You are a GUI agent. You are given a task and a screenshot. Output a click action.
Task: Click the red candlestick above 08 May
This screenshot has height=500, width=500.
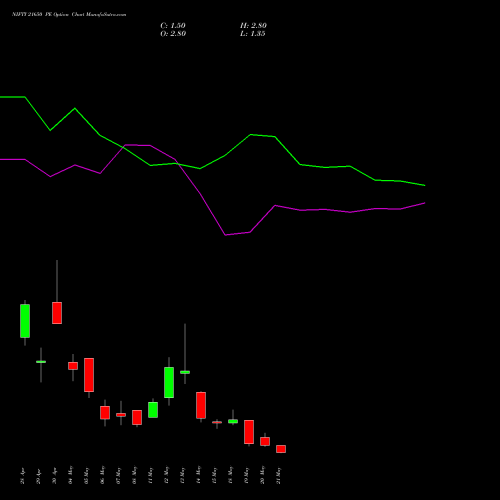tap(137, 417)
